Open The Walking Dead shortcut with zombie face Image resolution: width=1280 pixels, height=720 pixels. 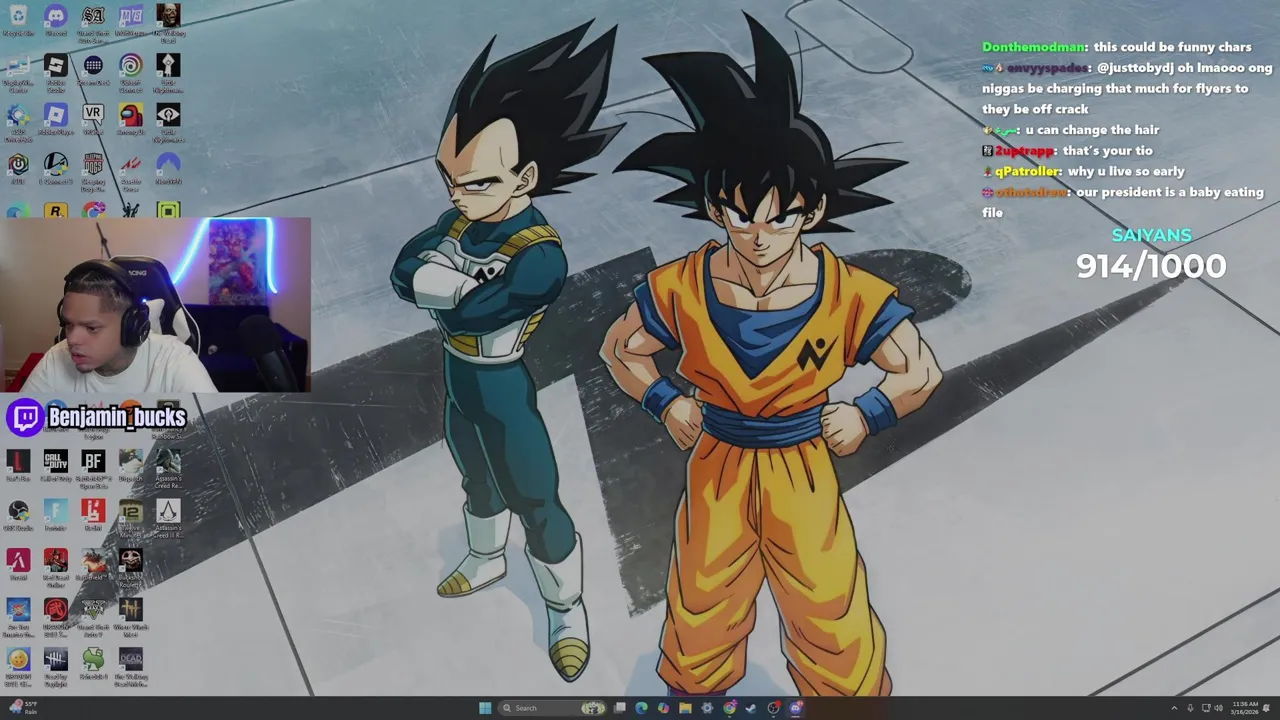pyautogui.click(x=168, y=22)
